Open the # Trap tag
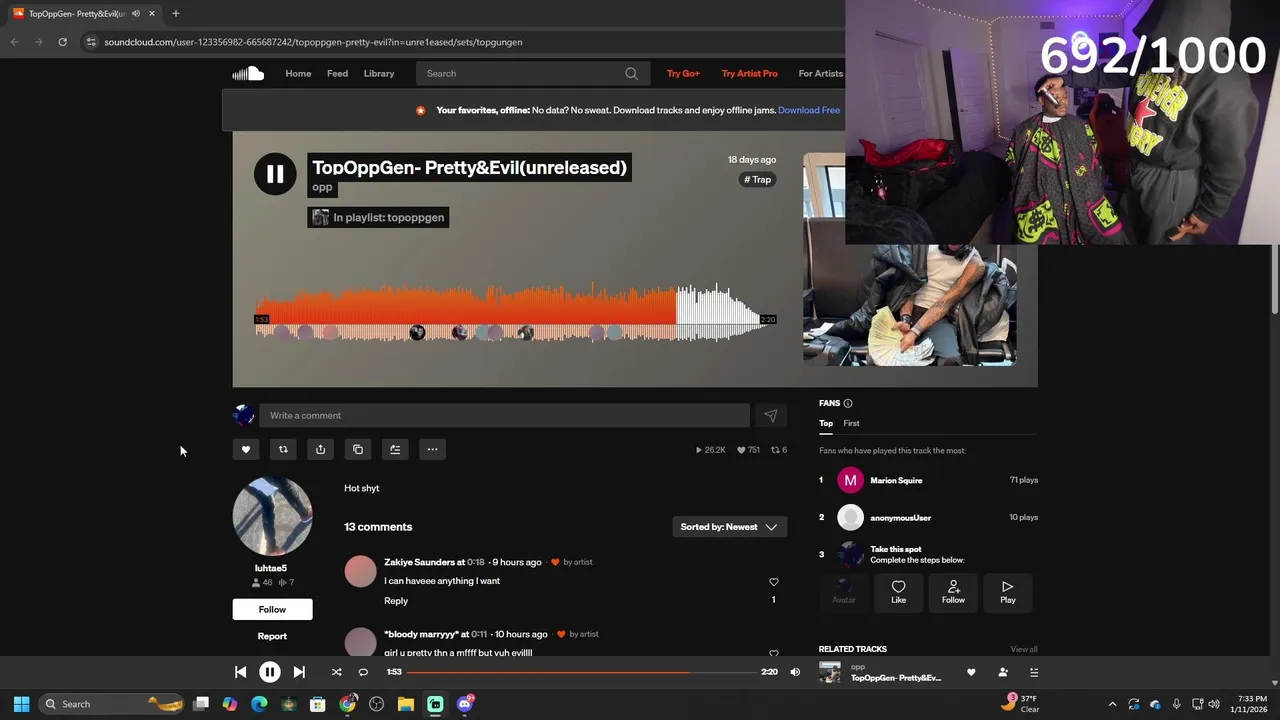The image size is (1280, 720). click(x=757, y=180)
